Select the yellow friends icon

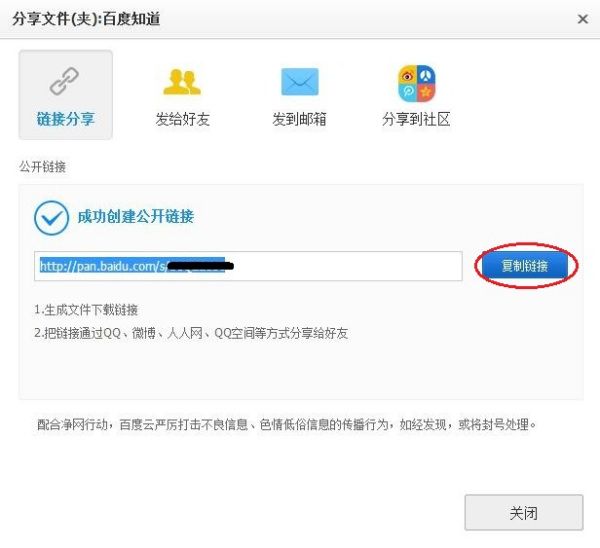182,82
